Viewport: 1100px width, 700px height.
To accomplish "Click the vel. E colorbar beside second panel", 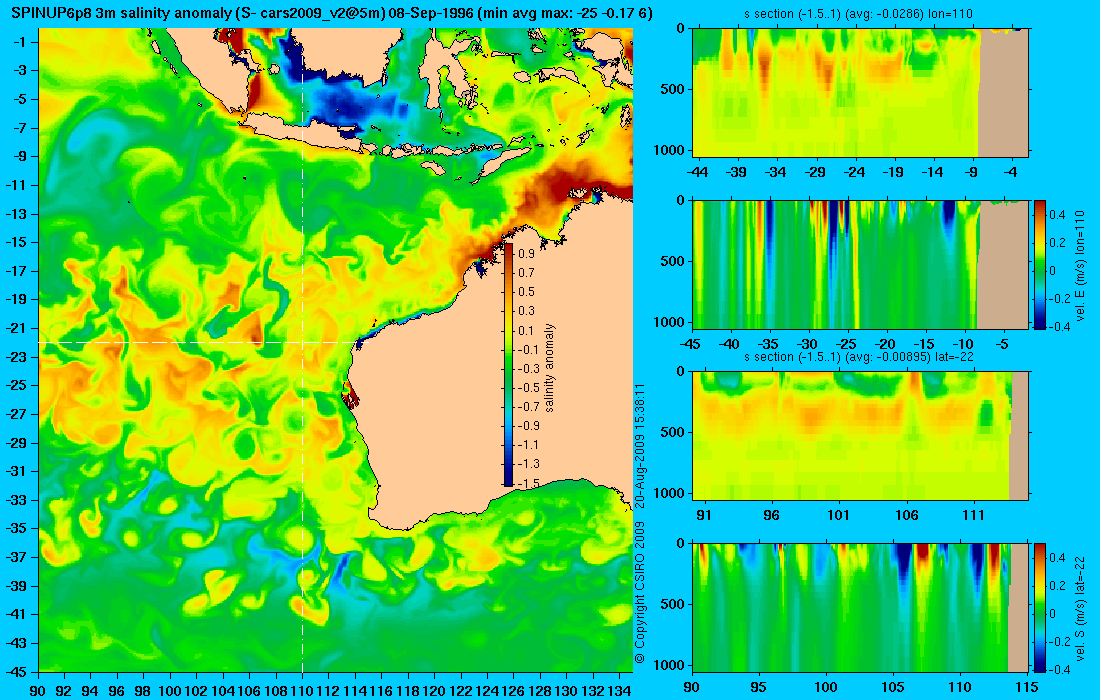I will [1040, 264].
